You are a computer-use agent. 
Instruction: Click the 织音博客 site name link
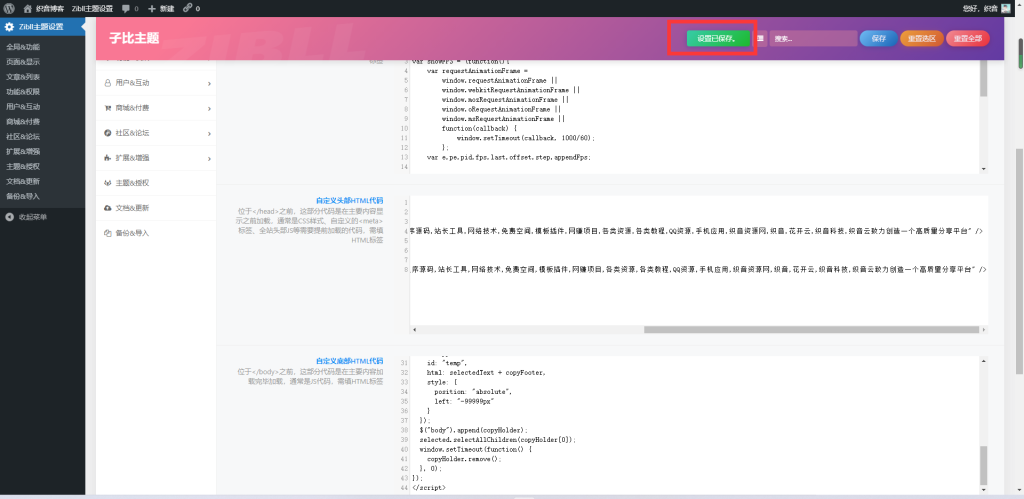point(50,9)
